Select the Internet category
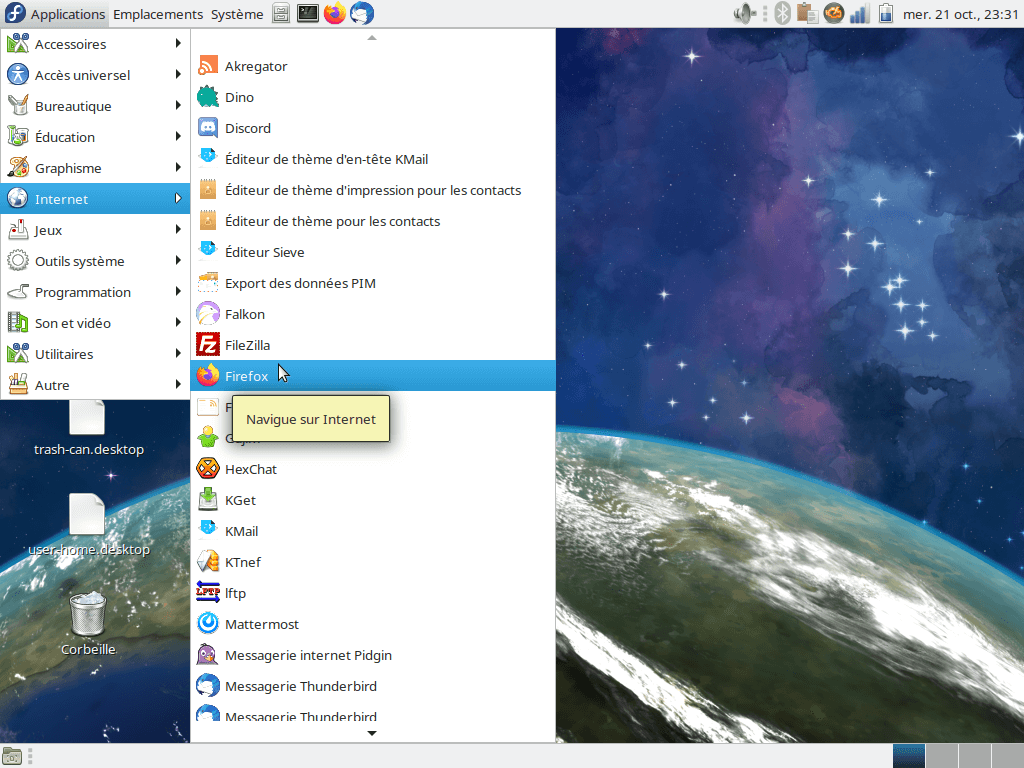This screenshot has height=768, width=1024. (x=95, y=199)
